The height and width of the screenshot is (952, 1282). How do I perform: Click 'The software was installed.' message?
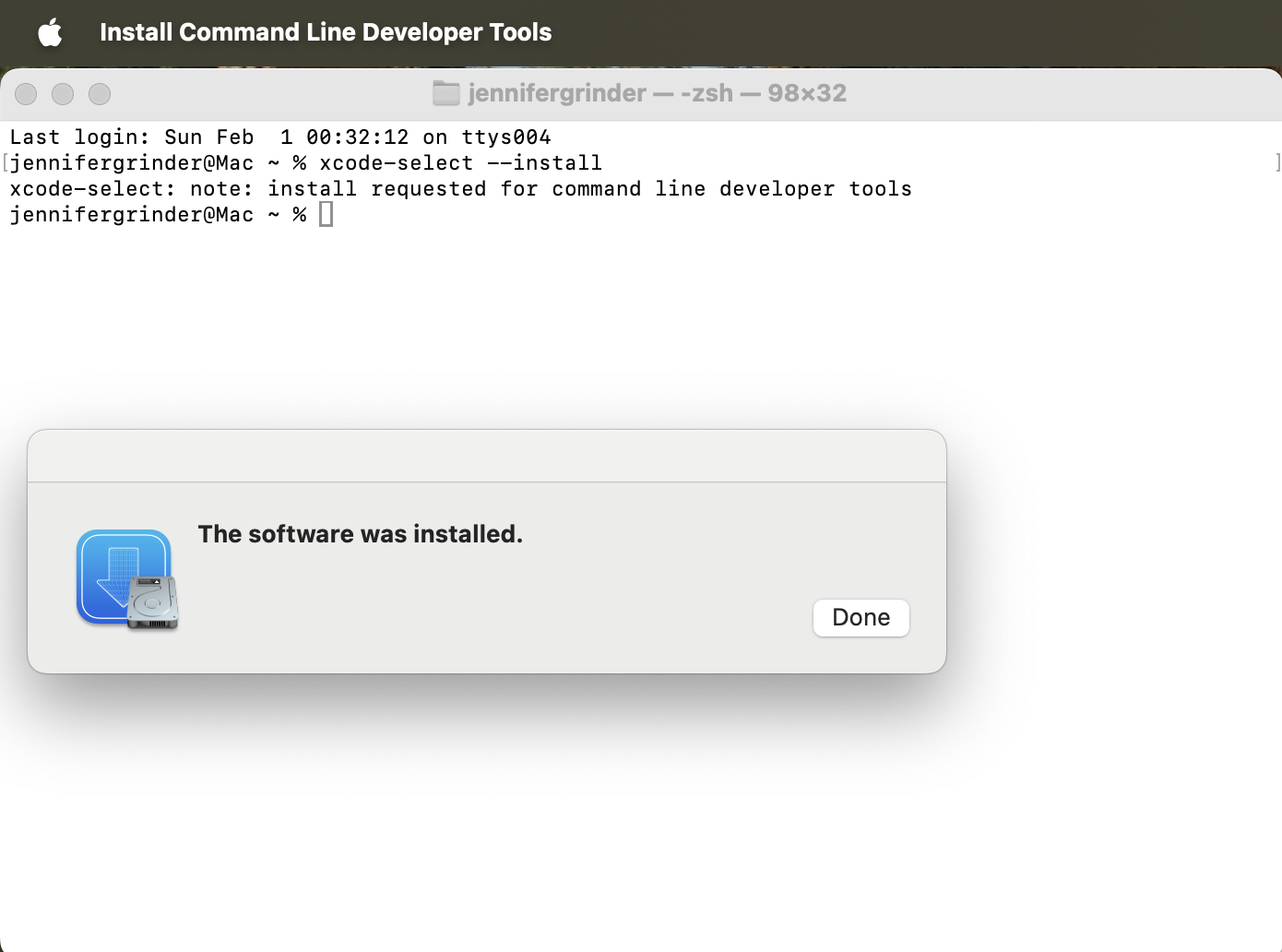pos(360,534)
